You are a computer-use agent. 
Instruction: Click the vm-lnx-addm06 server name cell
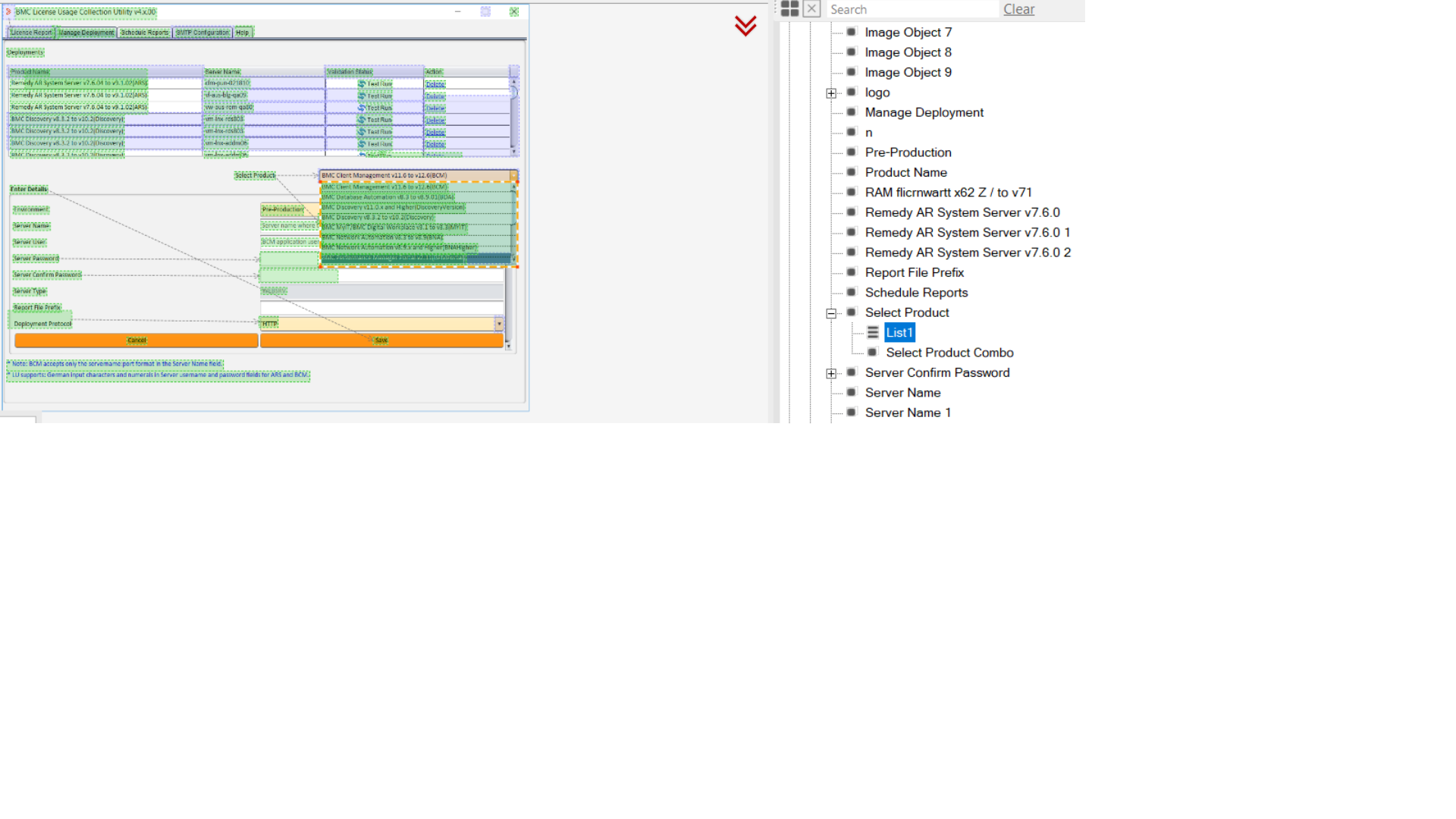[264, 143]
